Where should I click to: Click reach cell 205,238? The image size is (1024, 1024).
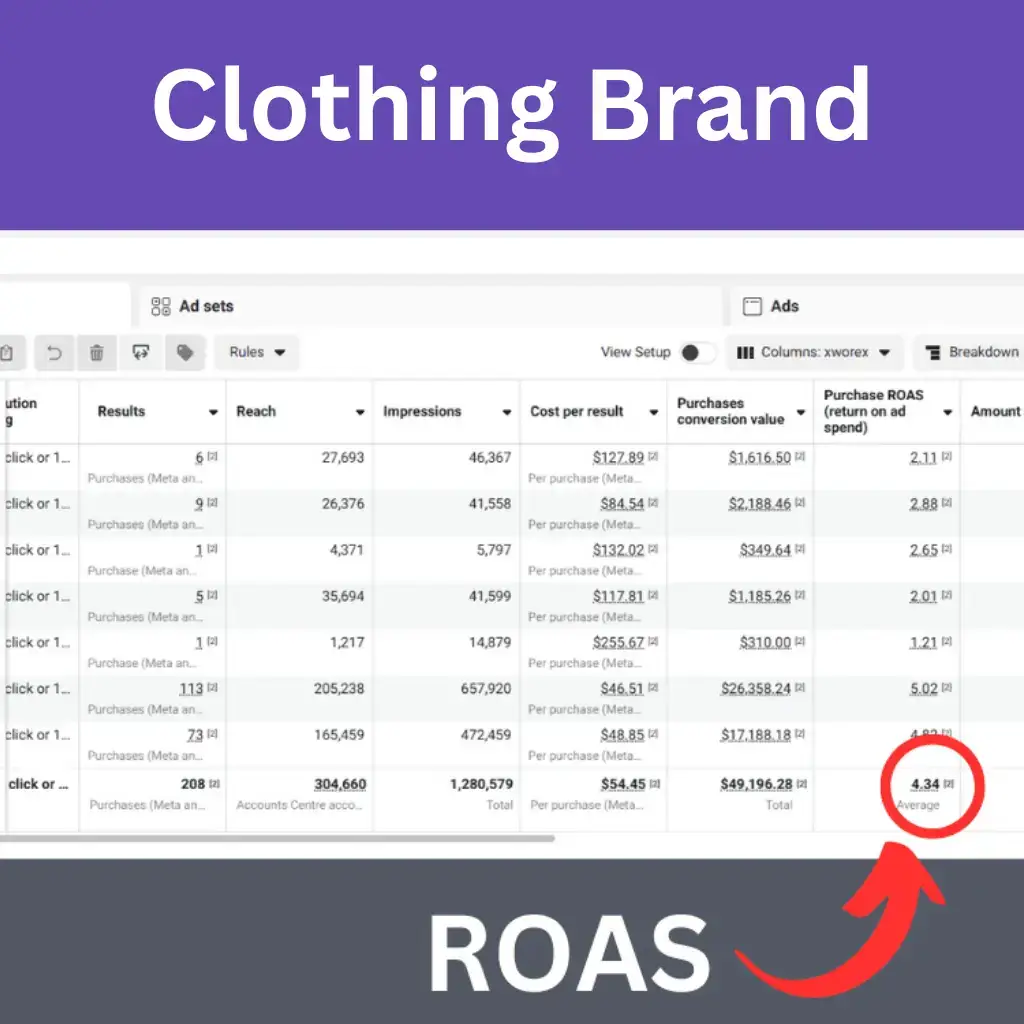(x=339, y=689)
